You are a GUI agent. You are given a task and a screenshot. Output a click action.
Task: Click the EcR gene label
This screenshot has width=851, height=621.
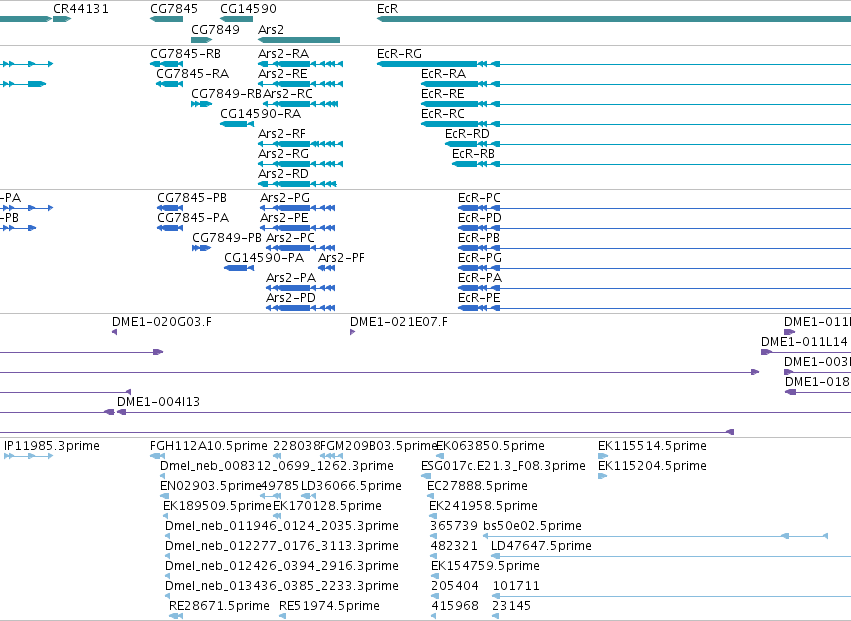(388, 9)
